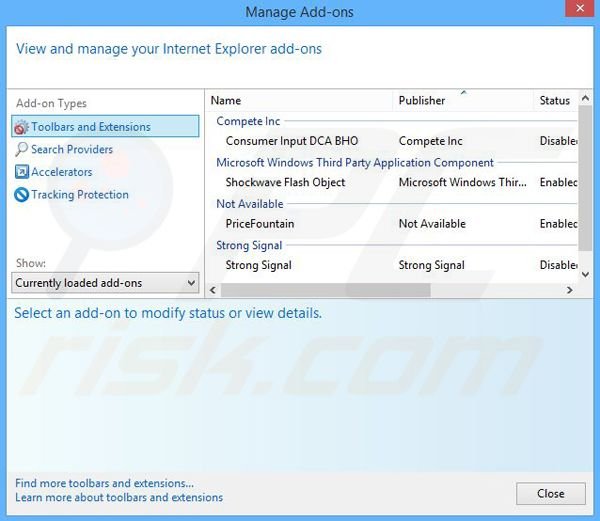Image resolution: width=600 pixels, height=521 pixels.
Task: Click Disabled status of Consumer Input DCA BHO
Action: 559,141
